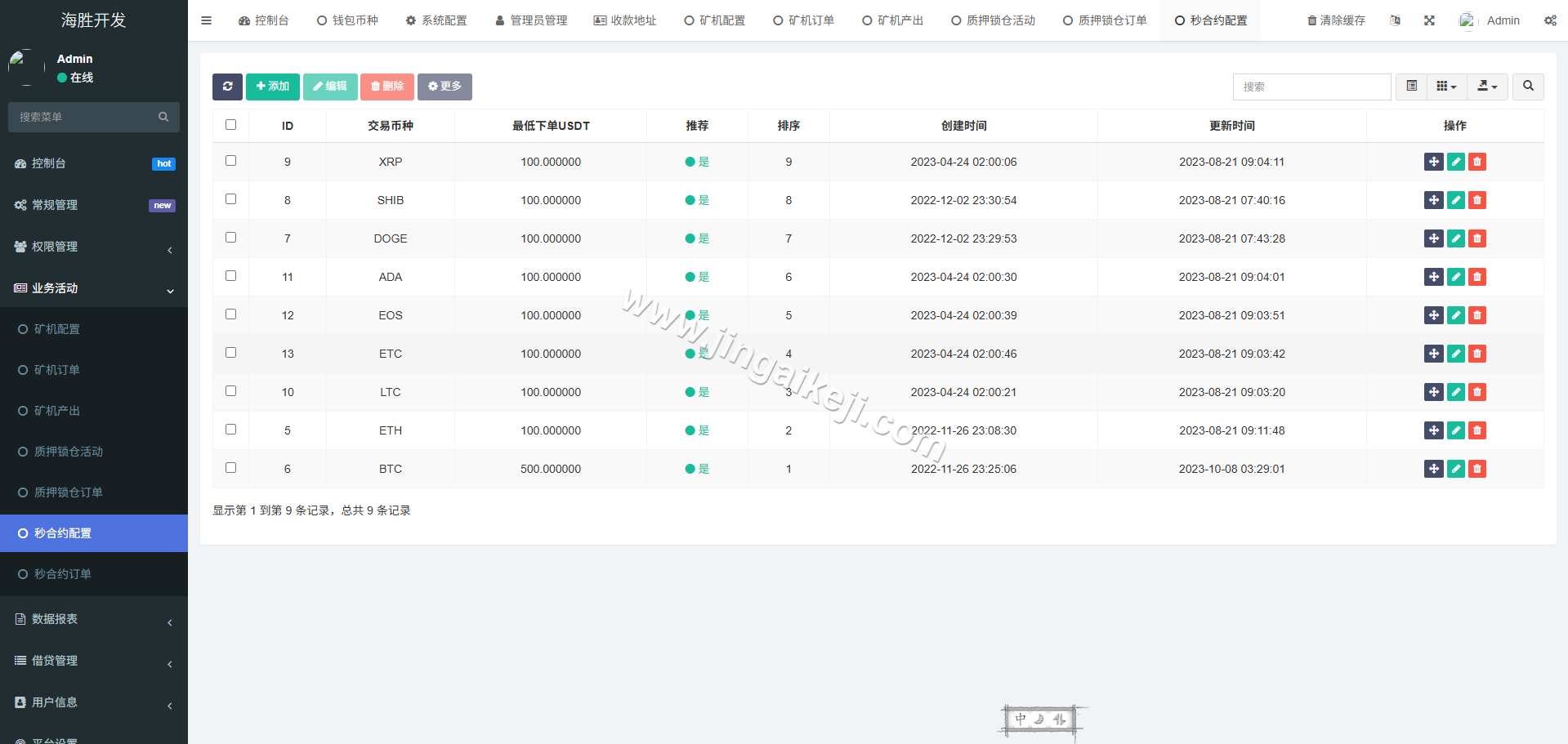The width and height of the screenshot is (1568, 744).
Task: Check the DOGE row checkbox
Action: [230, 238]
